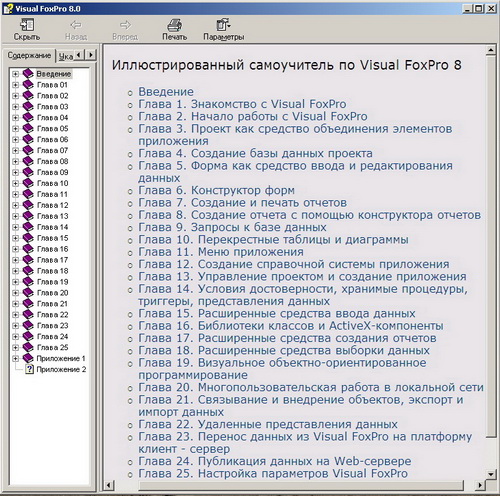The height and width of the screenshot is (496, 500).
Task: Expand the Глава 10 tree node
Action: [x=15, y=183]
